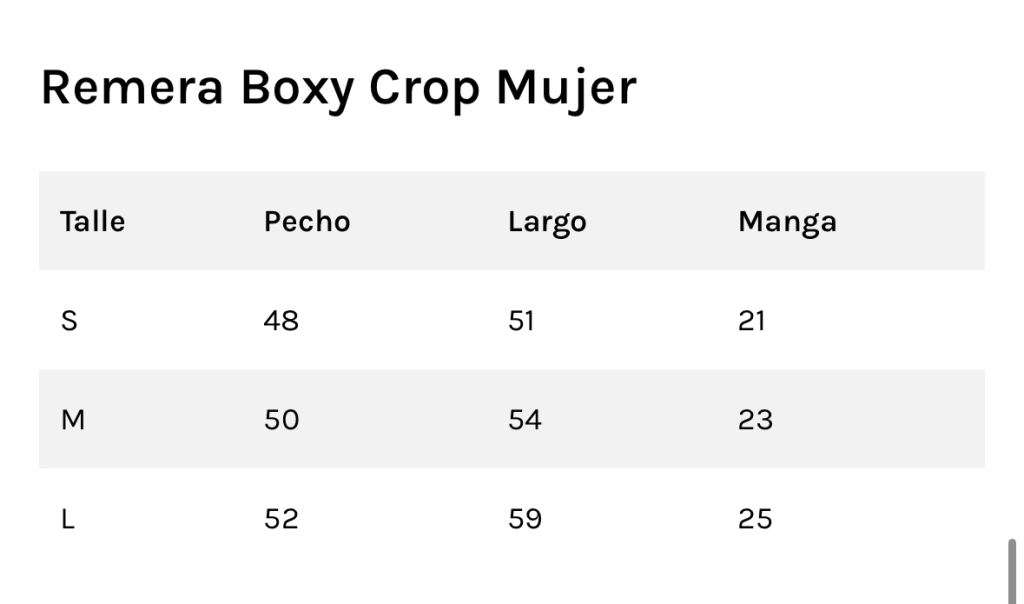Click the Manga value 21
1024x604 pixels.
click(x=752, y=321)
